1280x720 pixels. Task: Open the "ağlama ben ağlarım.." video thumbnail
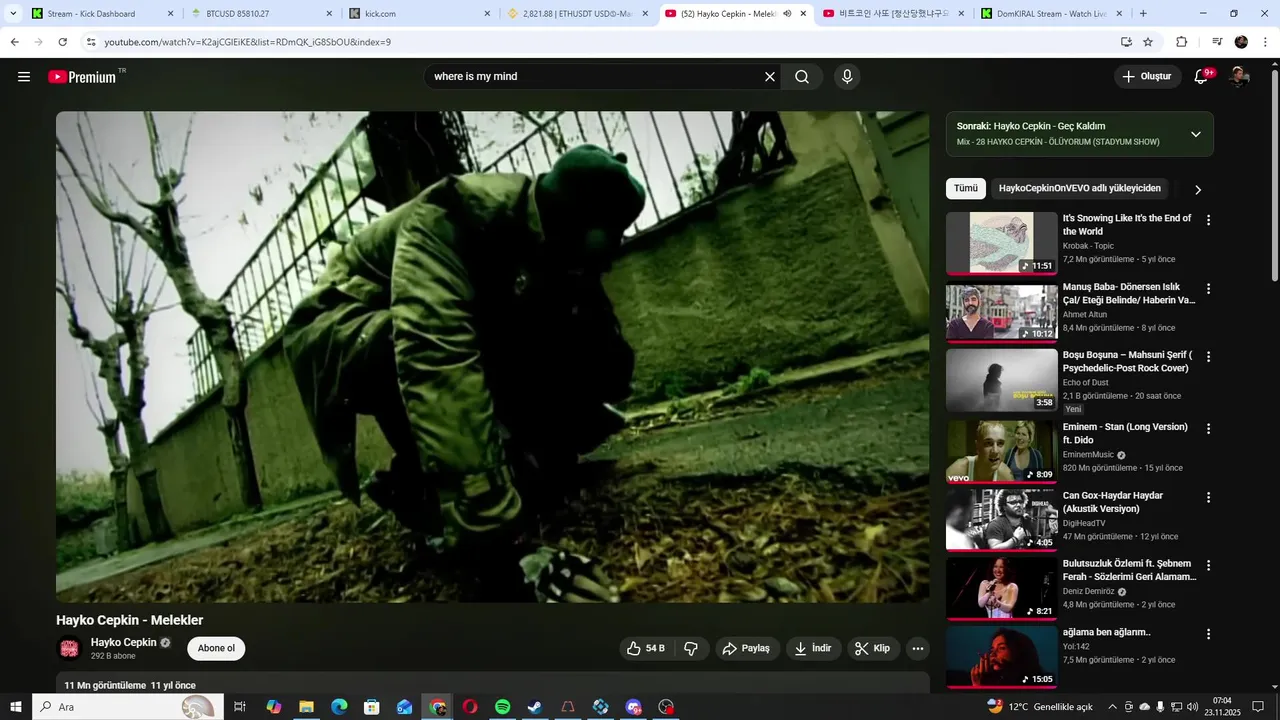tap(1001, 656)
